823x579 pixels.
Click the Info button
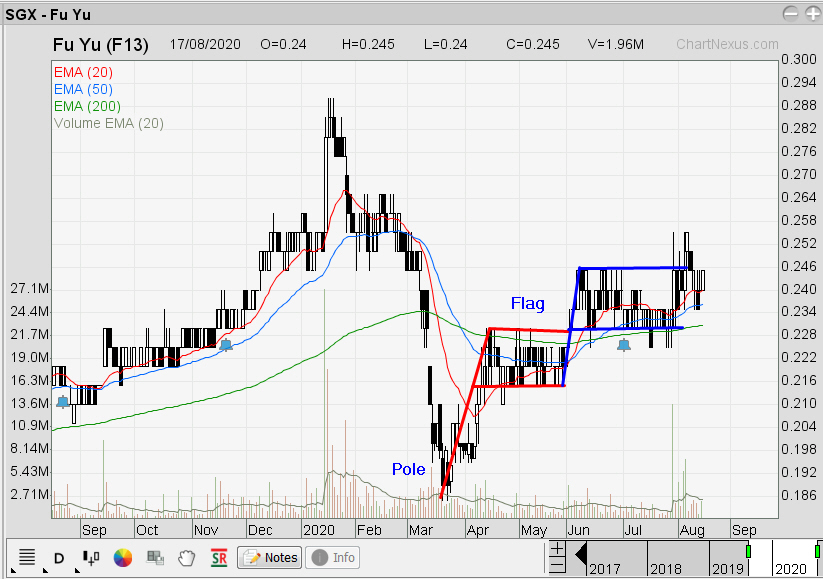tap(334, 557)
